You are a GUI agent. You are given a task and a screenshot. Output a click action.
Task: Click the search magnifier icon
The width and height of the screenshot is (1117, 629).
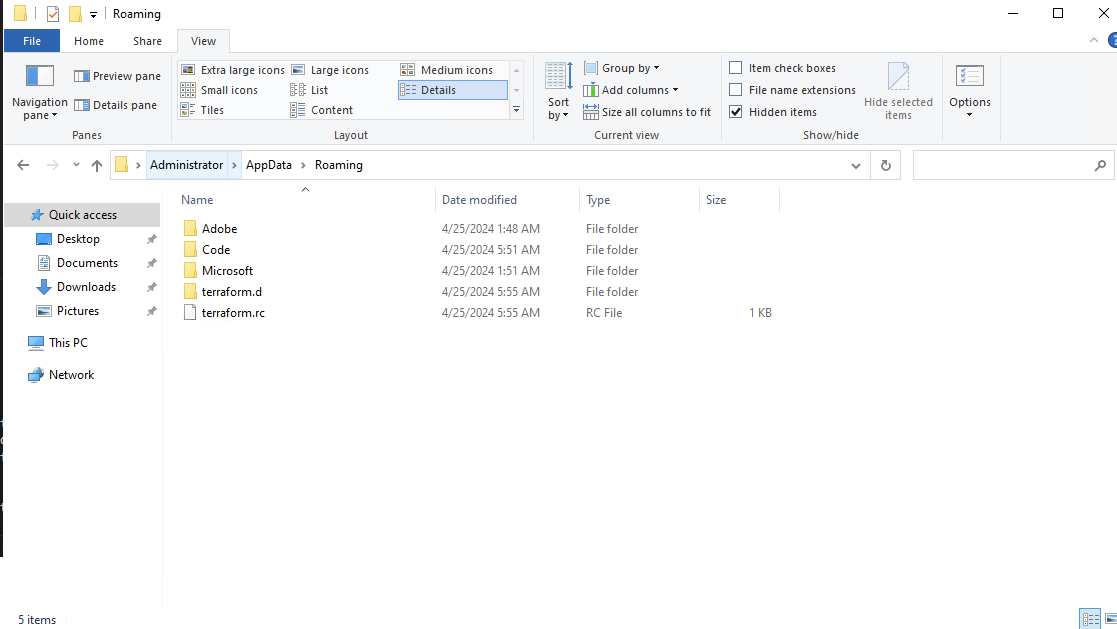[x=1100, y=165]
